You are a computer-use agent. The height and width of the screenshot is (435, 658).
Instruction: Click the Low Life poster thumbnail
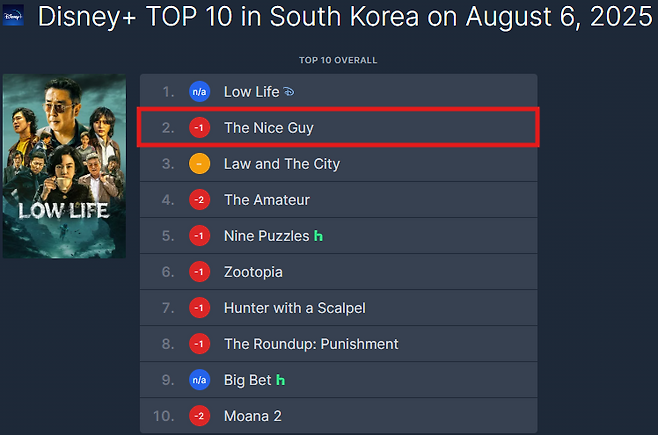(65, 165)
